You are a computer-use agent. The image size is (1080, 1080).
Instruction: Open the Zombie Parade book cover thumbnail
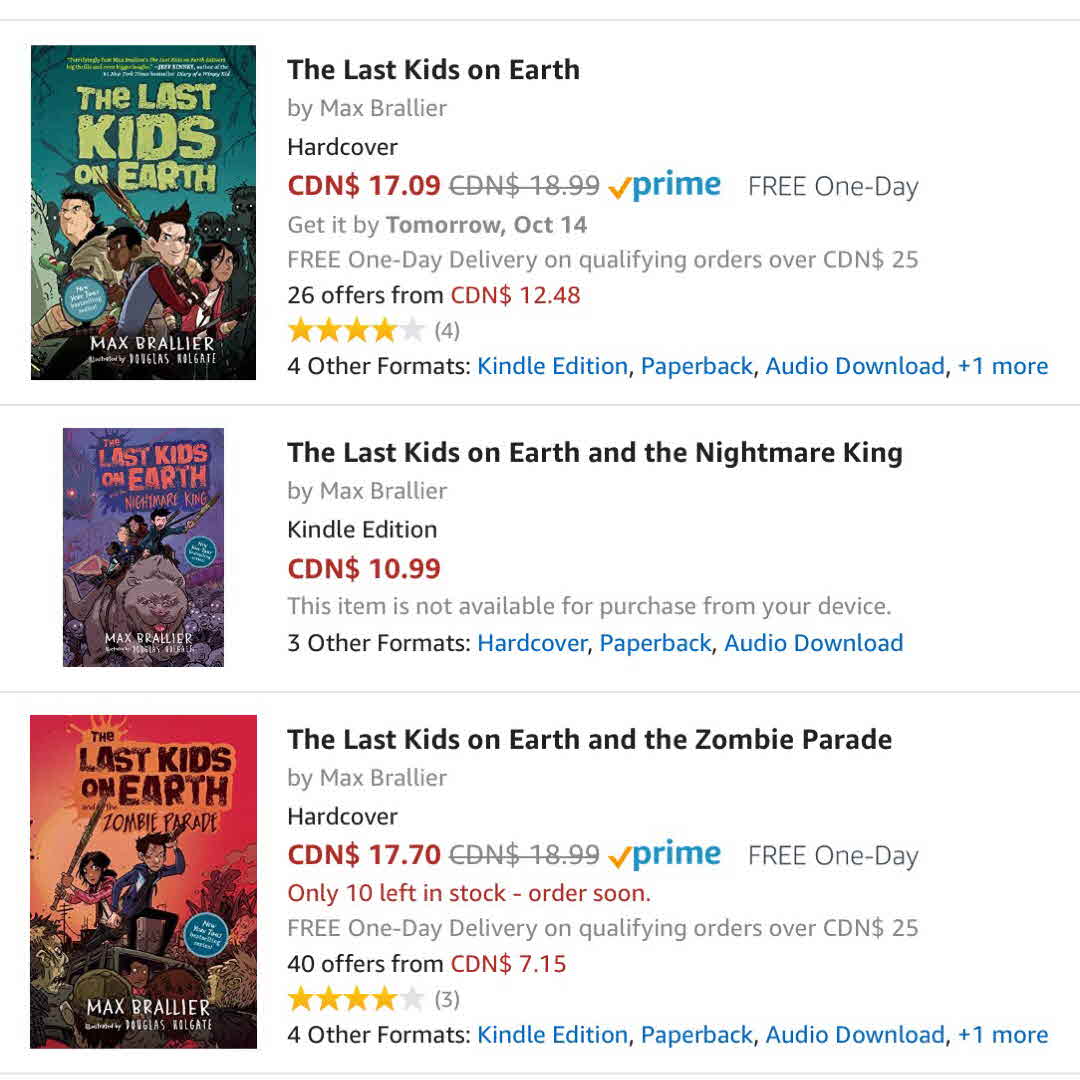point(143,881)
